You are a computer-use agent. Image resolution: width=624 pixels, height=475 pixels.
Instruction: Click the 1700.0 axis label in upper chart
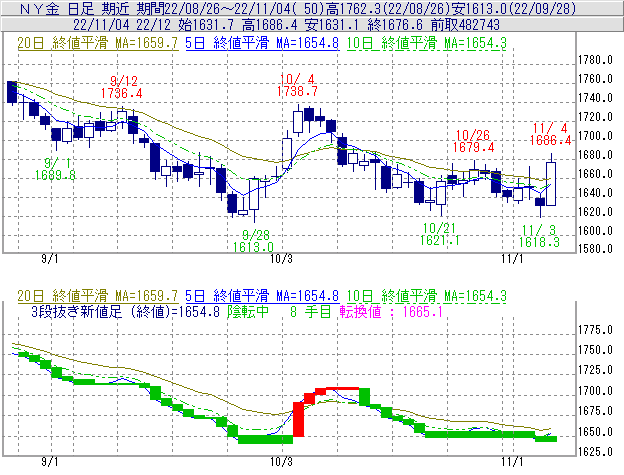pyautogui.click(x=595, y=136)
